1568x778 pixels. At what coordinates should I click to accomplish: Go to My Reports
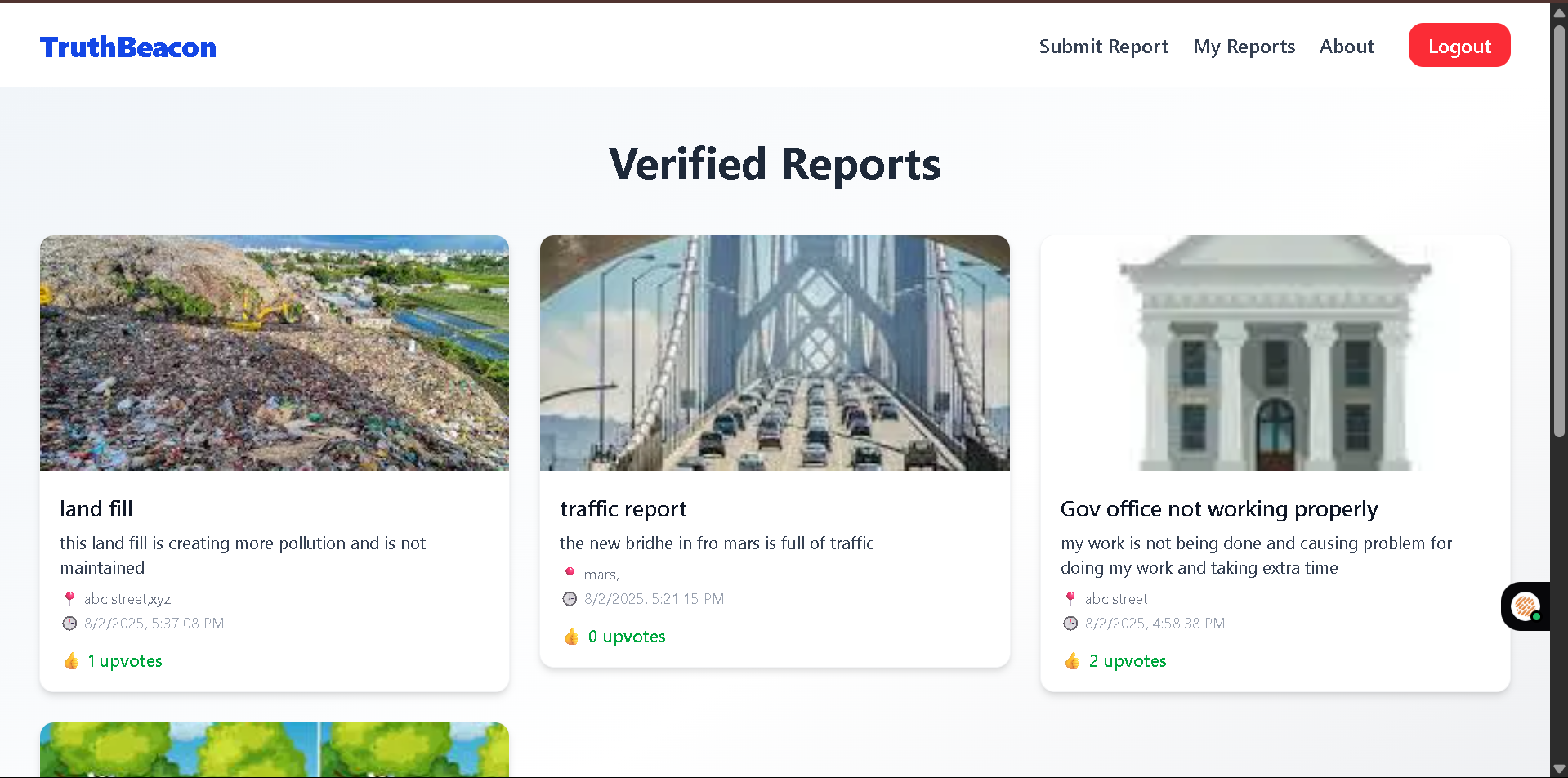click(x=1244, y=47)
